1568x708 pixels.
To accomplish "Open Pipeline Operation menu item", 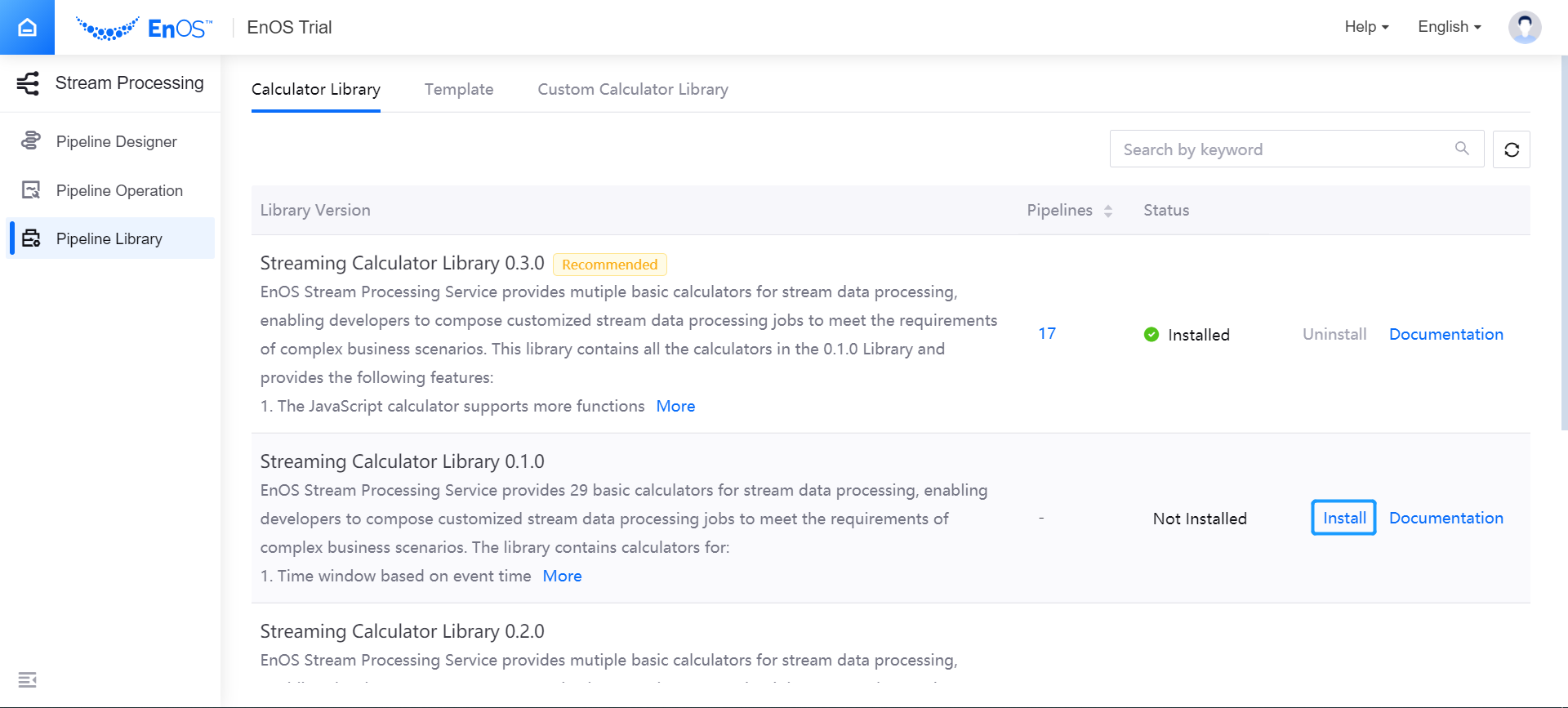I will pos(110,190).
